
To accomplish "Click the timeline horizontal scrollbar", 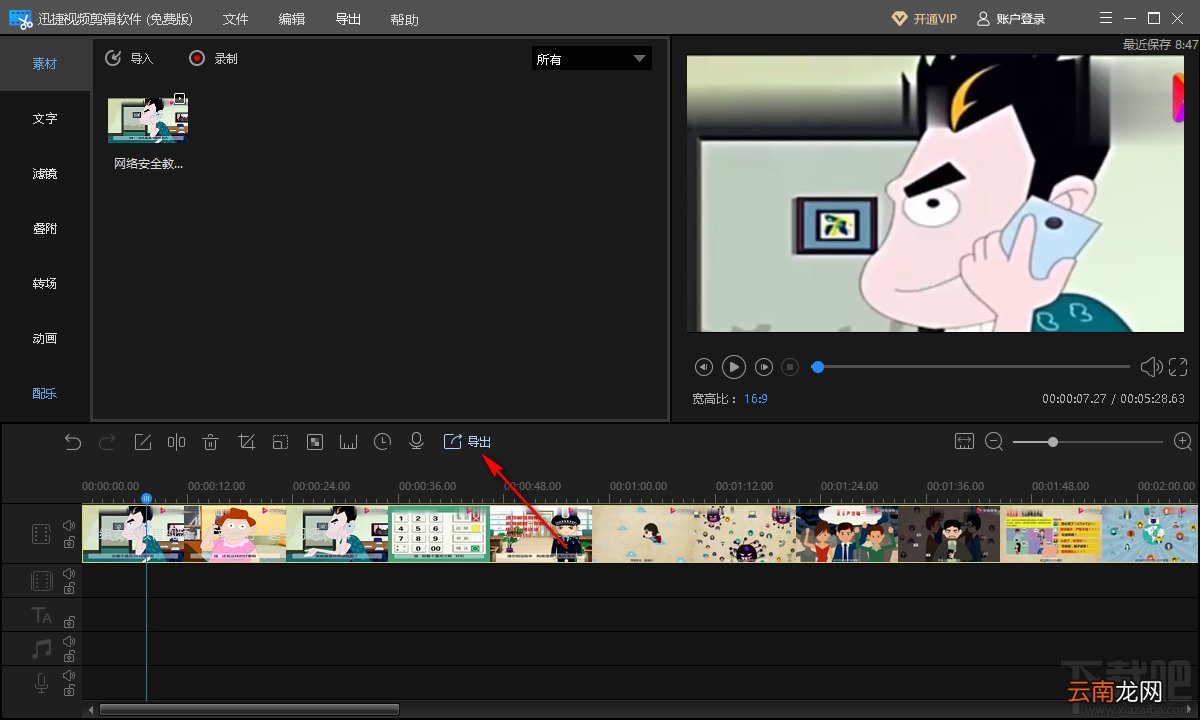I will click(x=249, y=709).
